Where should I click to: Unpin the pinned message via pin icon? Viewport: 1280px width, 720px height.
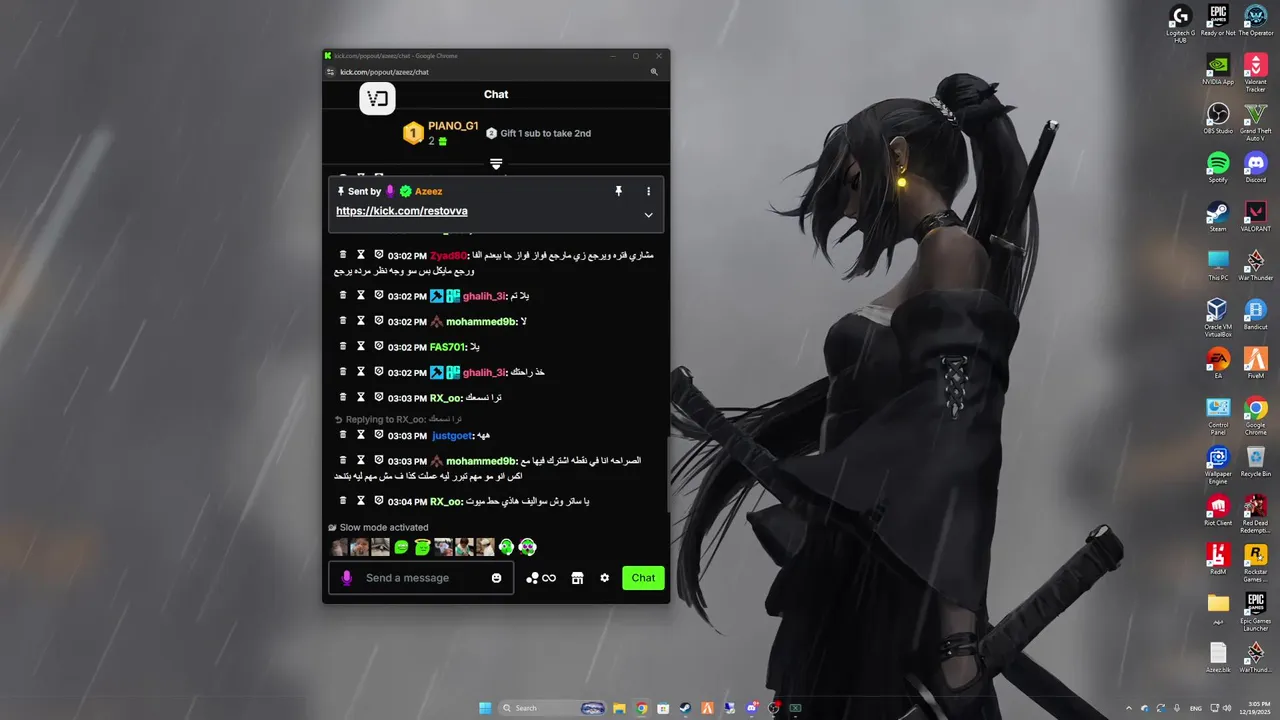[x=618, y=191]
